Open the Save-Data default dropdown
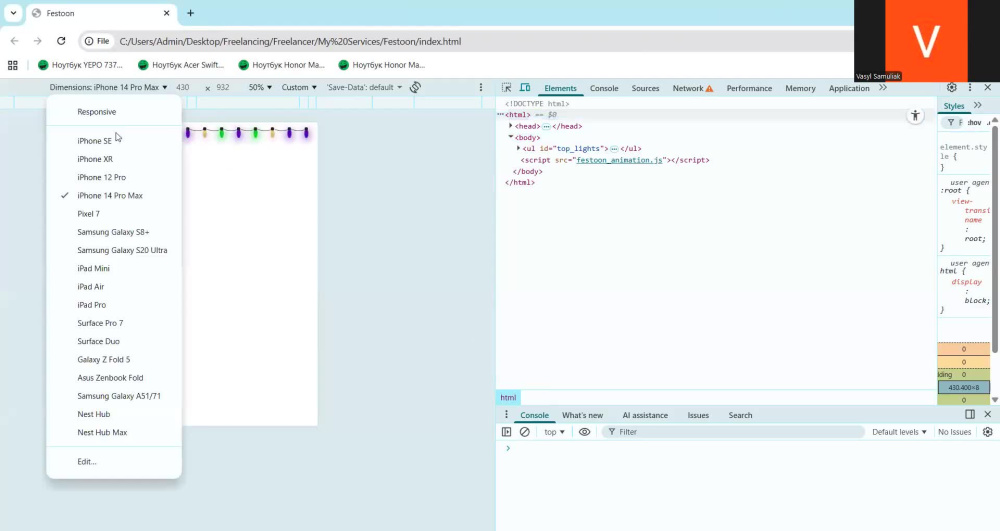The width and height of the screenshot is (1000, 531). [364, 87]
